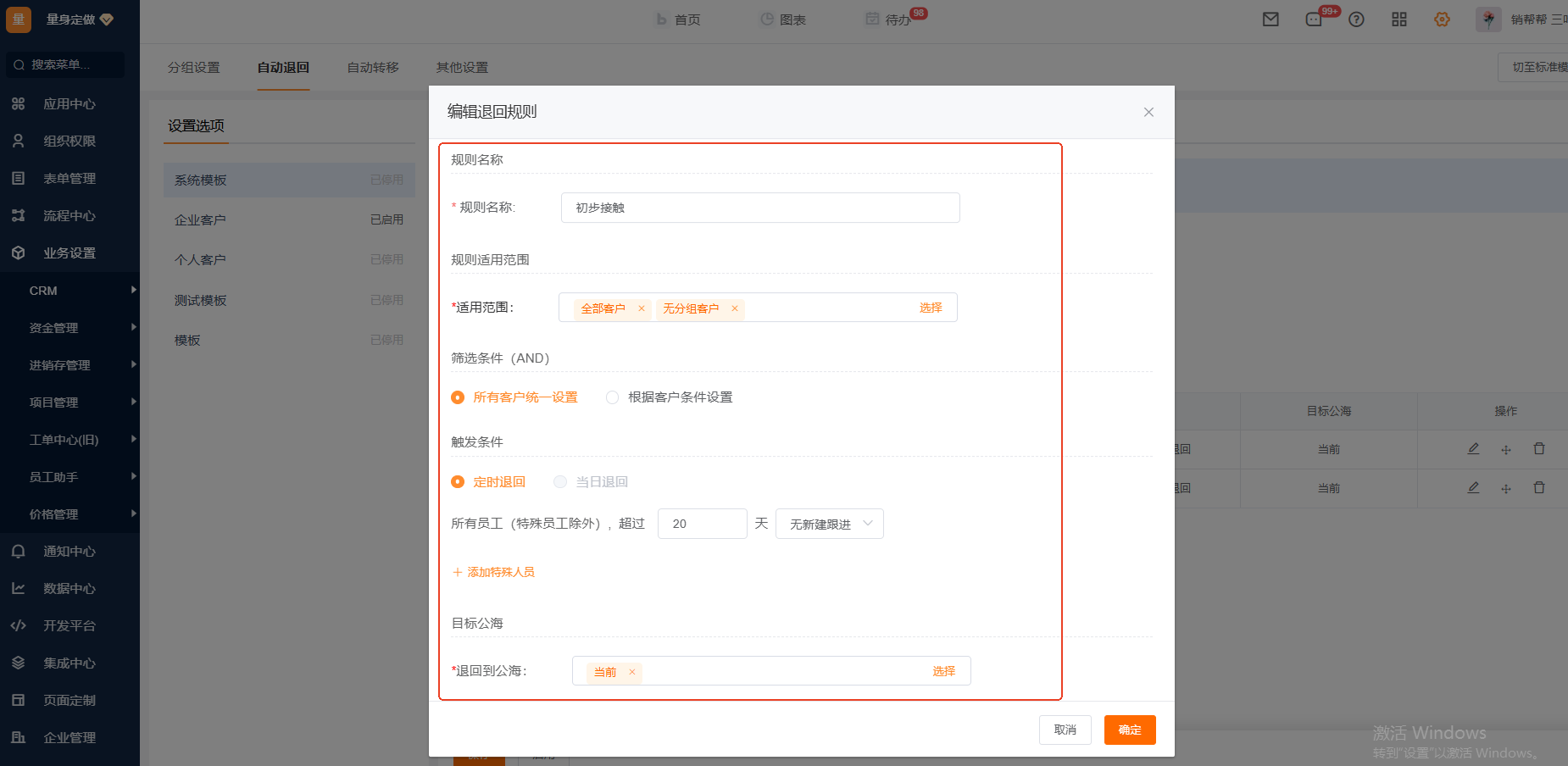Expand the 资金管理 submenu arrow

(134, 327)
